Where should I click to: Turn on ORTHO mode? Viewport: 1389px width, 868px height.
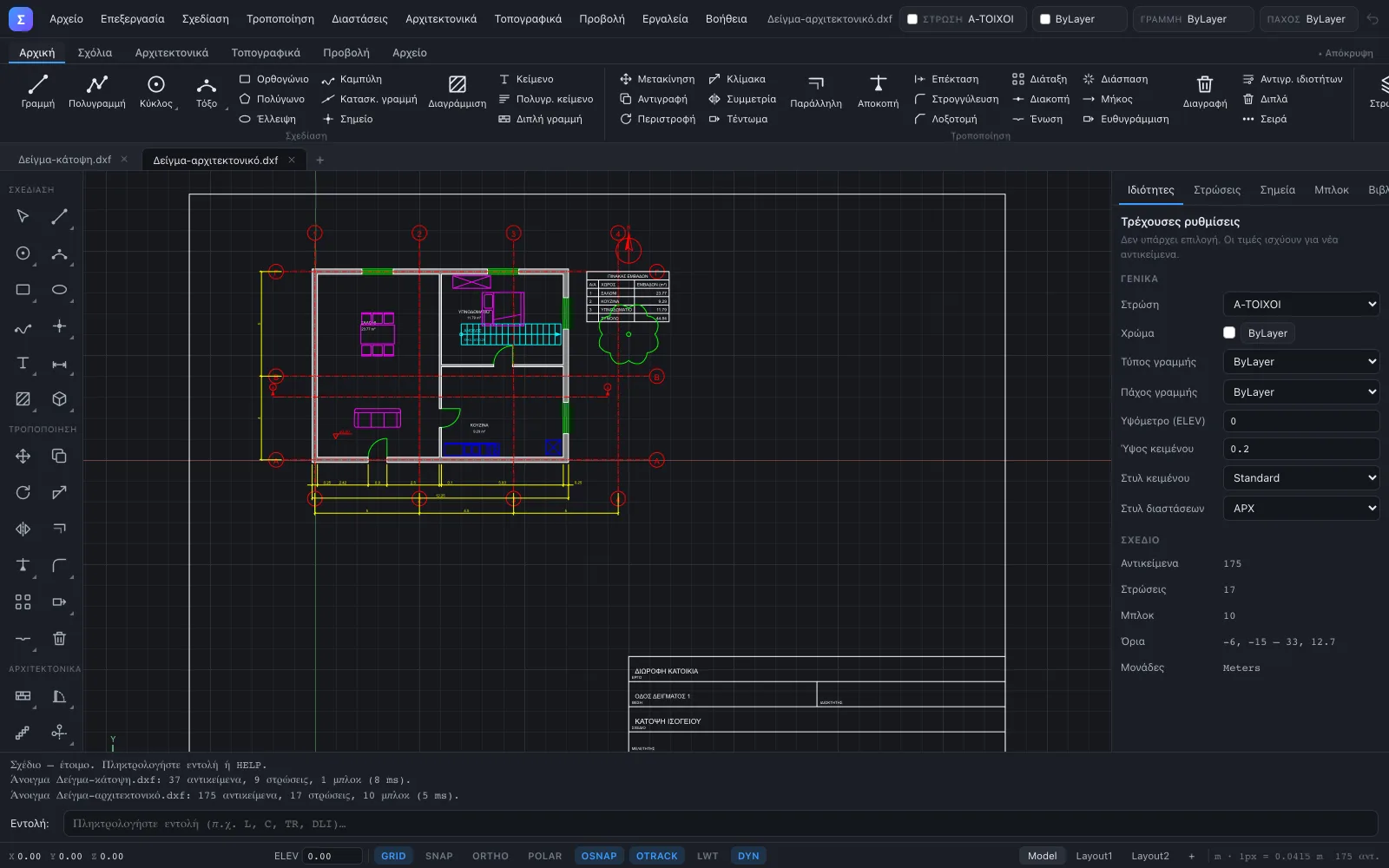tap(490, 856)
